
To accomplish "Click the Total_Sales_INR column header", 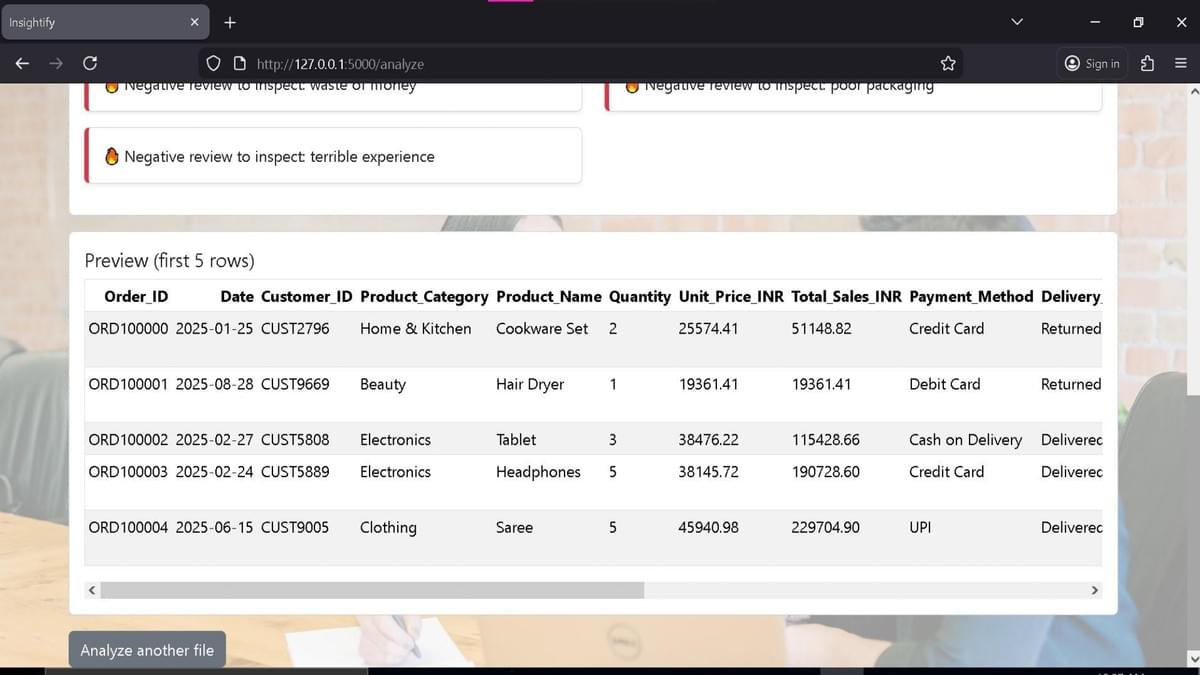I will [x=845, y=296].
